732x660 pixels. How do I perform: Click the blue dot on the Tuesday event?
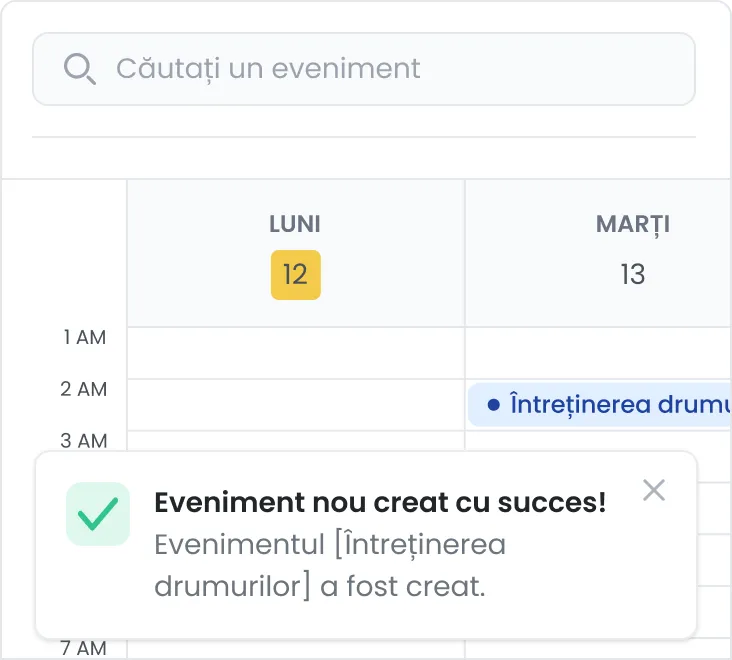click(493, 405)
